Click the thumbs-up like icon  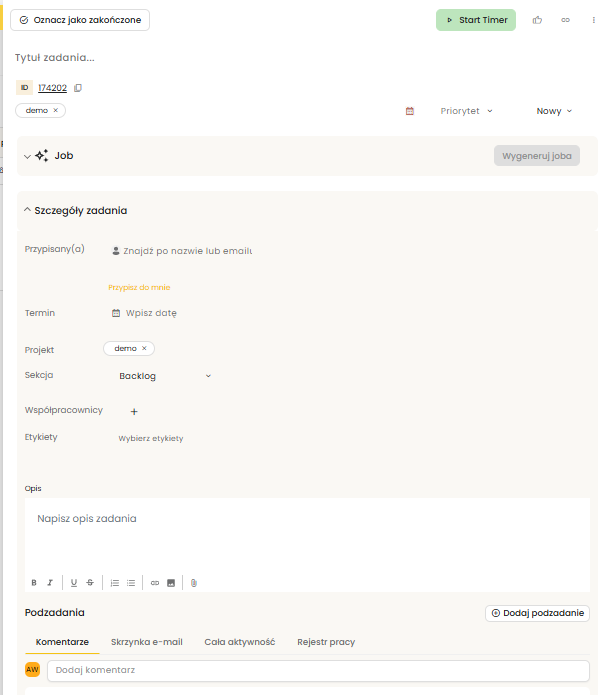[x=537, y=20]
